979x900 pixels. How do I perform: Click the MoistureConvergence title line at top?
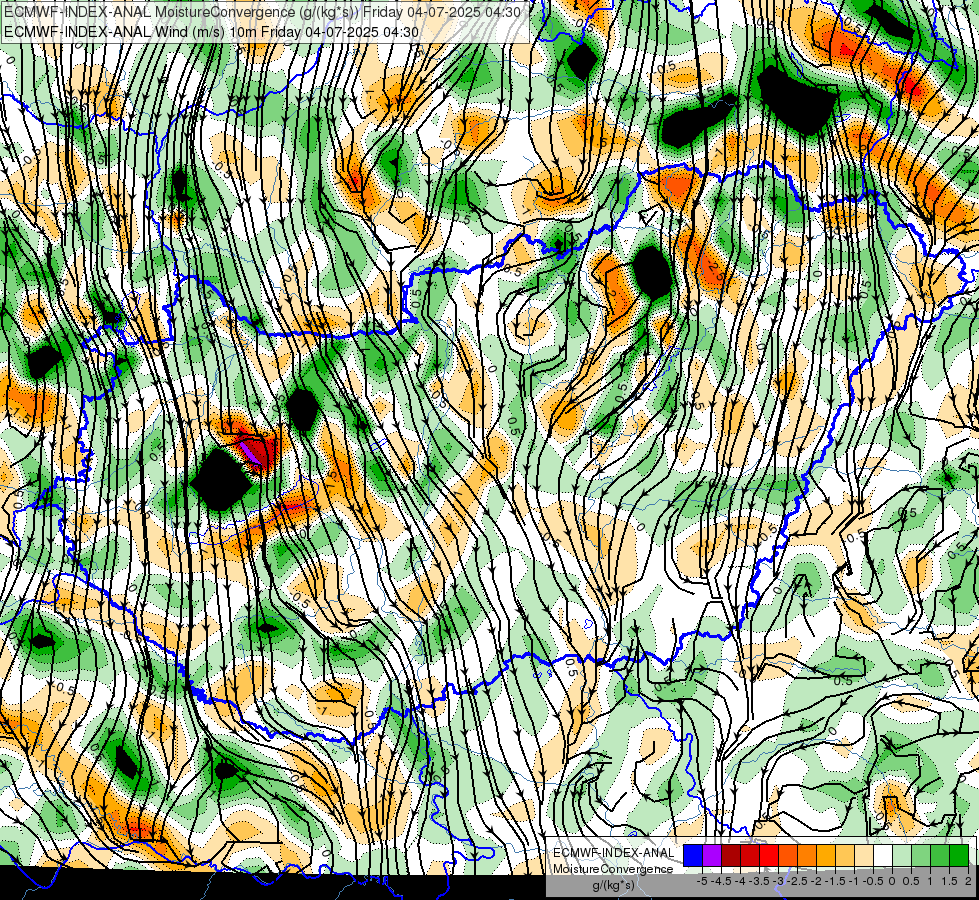point(262,12)
